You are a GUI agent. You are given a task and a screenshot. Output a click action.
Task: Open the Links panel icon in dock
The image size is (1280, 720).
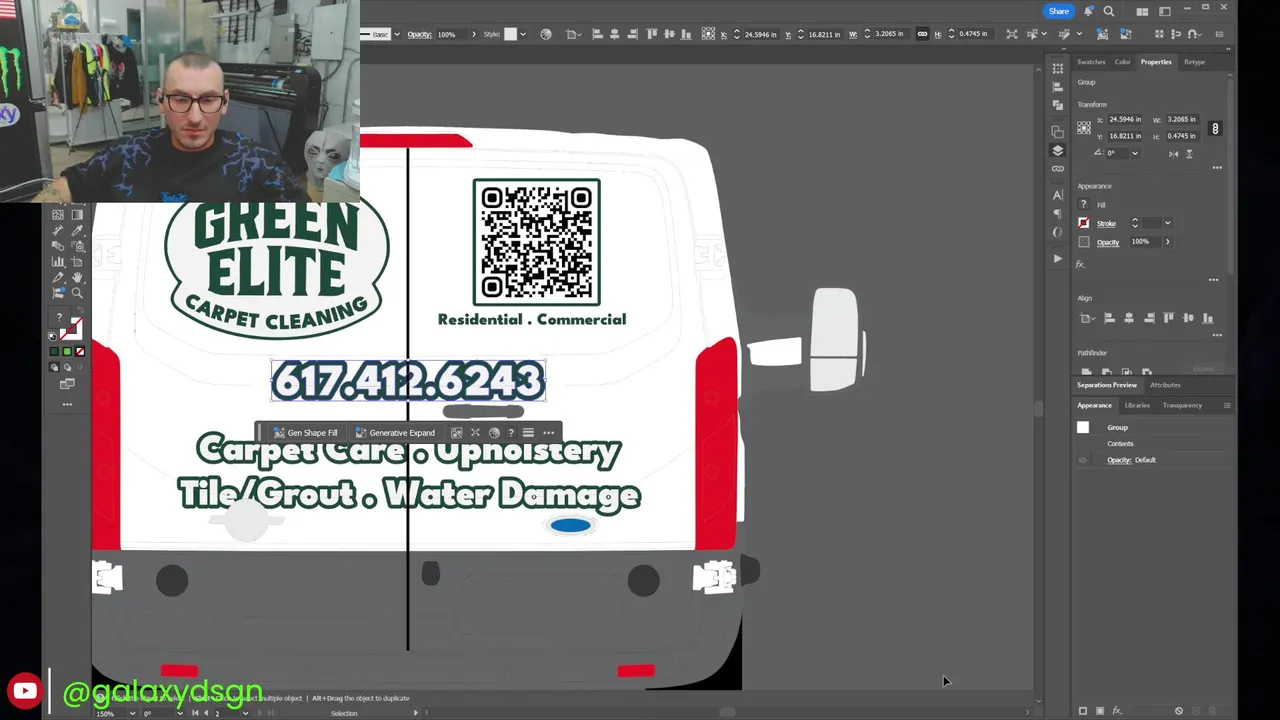pyautogui.click(x=1057, y=168)
